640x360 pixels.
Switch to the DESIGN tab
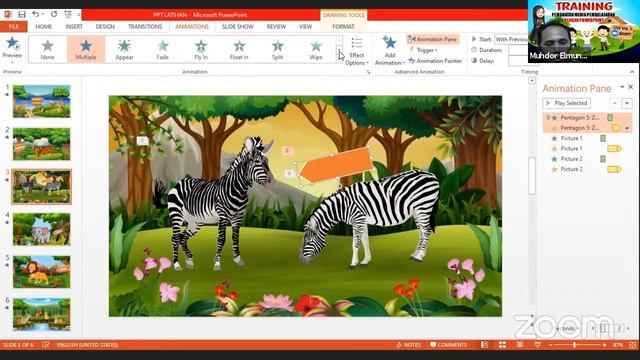click(x=105, y=27)
